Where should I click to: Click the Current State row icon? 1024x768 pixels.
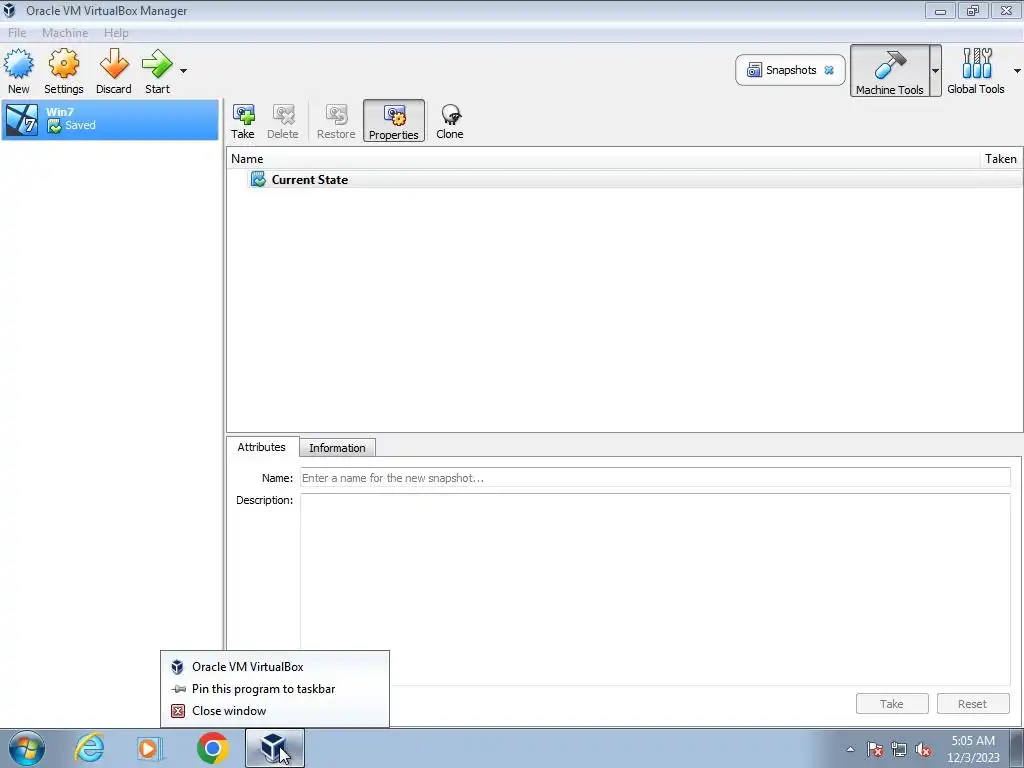pos(258,180)
